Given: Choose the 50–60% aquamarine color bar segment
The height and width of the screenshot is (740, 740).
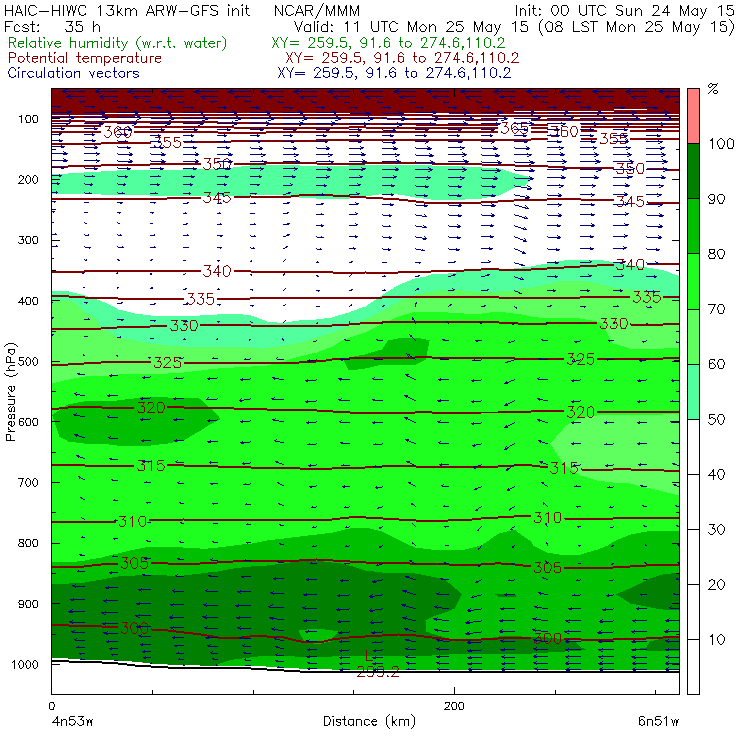Looking at the screenshot, I should point(693,392).
